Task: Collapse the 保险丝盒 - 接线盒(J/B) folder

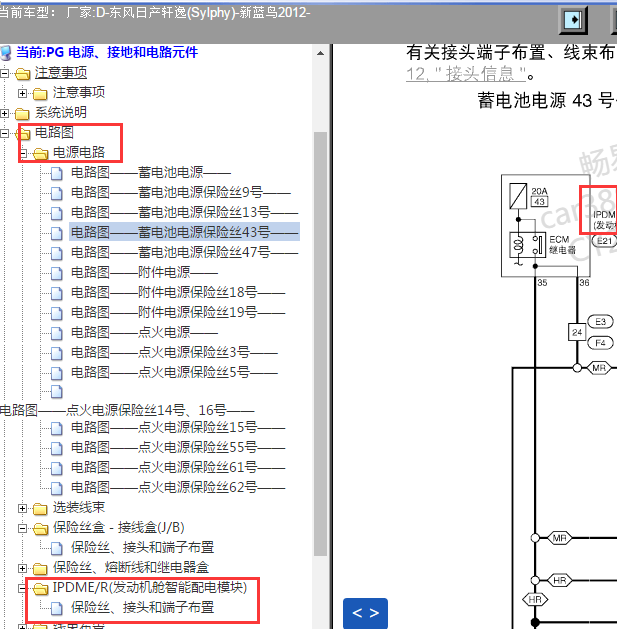Action: (22, 529)
